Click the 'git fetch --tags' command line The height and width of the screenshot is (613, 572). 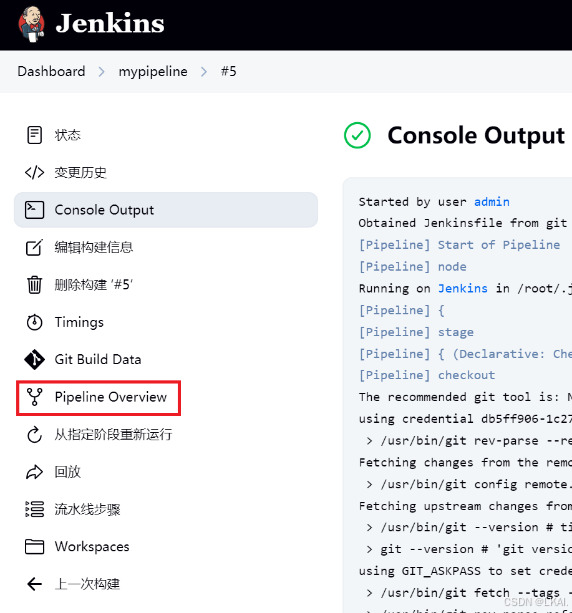tap(469, 593)
